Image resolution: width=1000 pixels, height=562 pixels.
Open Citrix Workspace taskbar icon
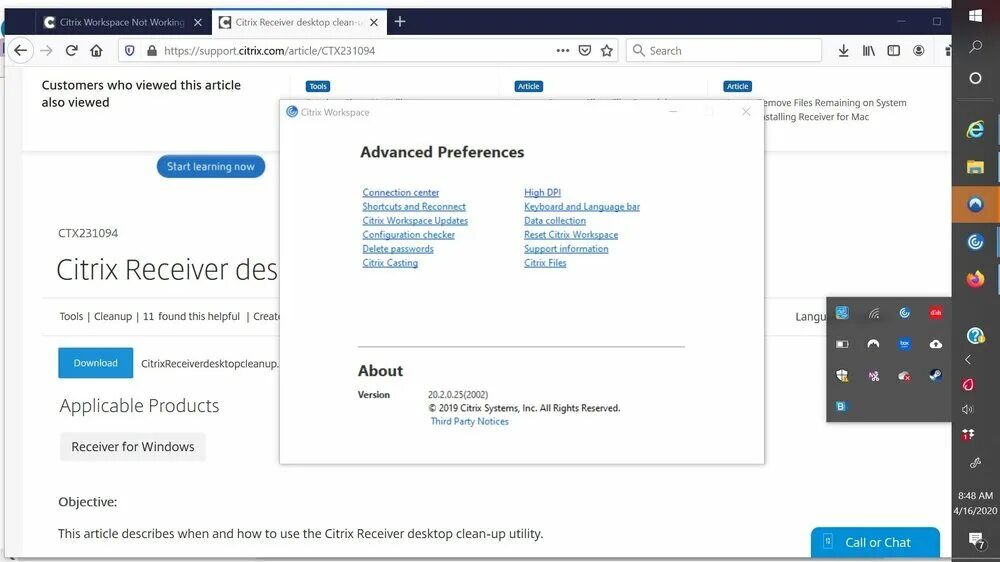pos(975,242)
